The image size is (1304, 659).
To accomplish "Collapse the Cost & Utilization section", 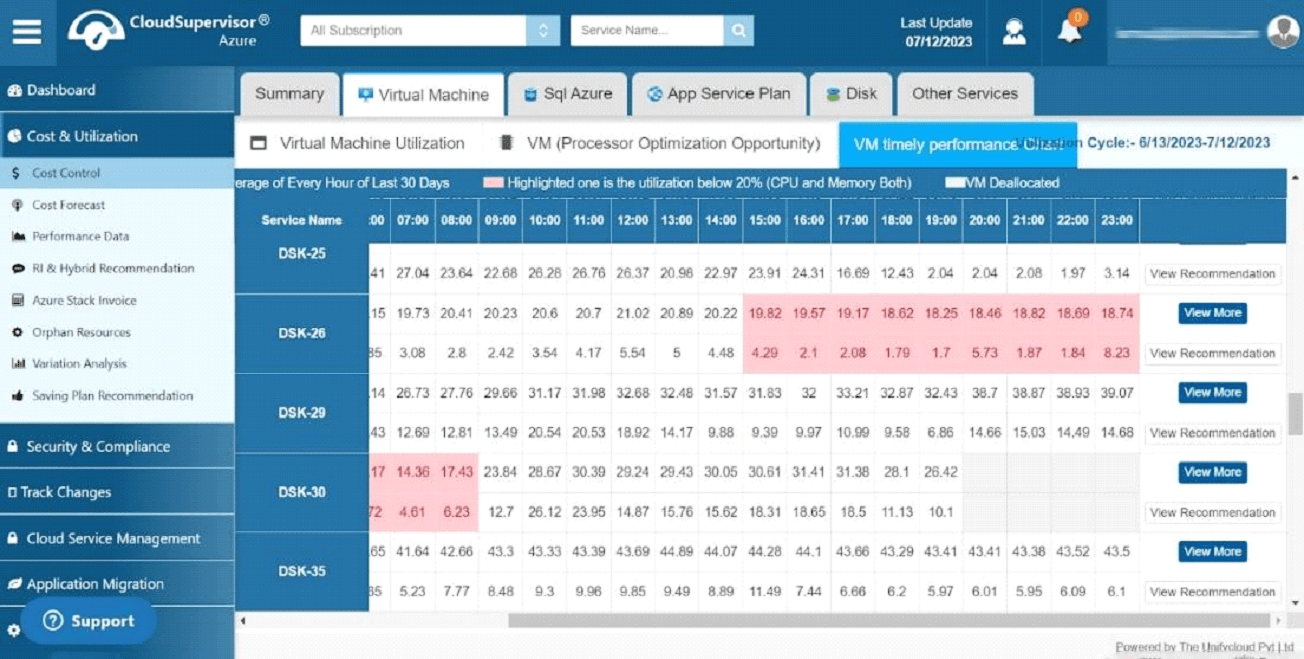I will point(117,136).
